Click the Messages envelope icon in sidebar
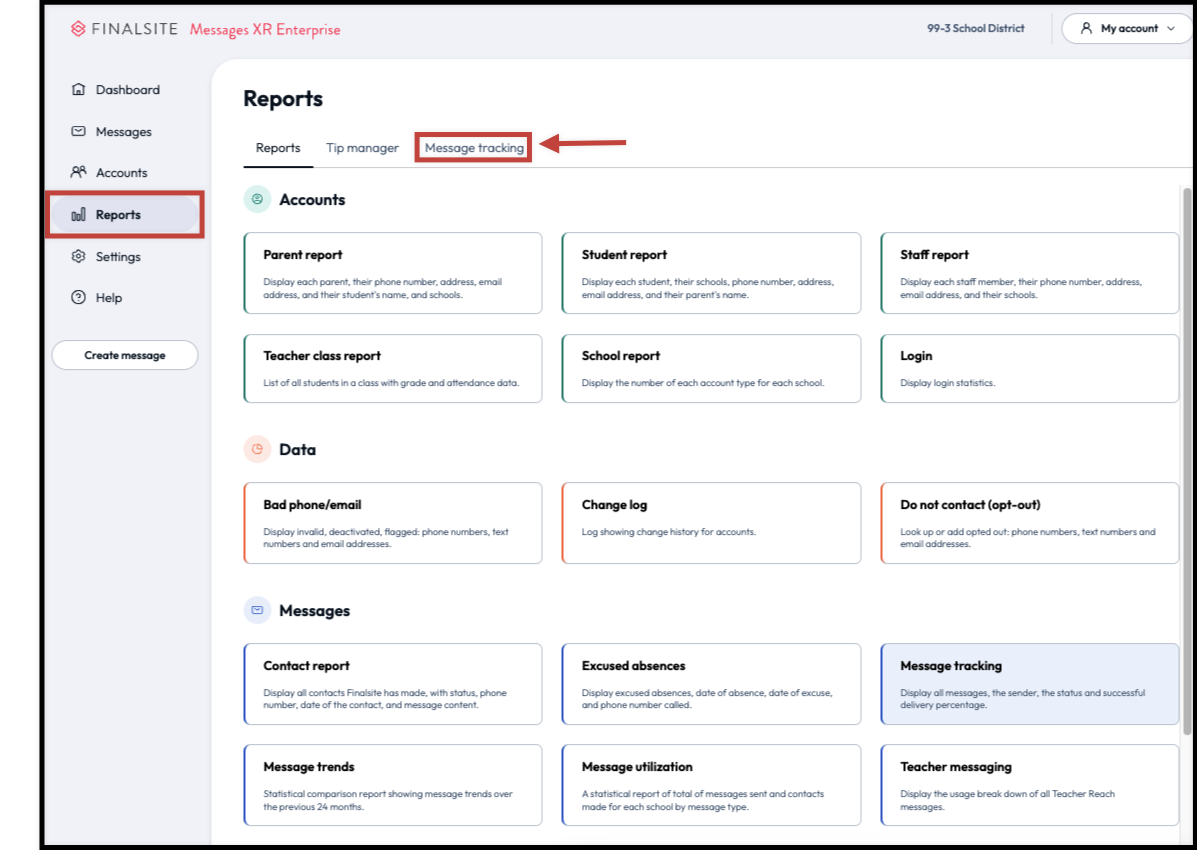Screen dimensions: 1197x850 (x=78, y=132)
